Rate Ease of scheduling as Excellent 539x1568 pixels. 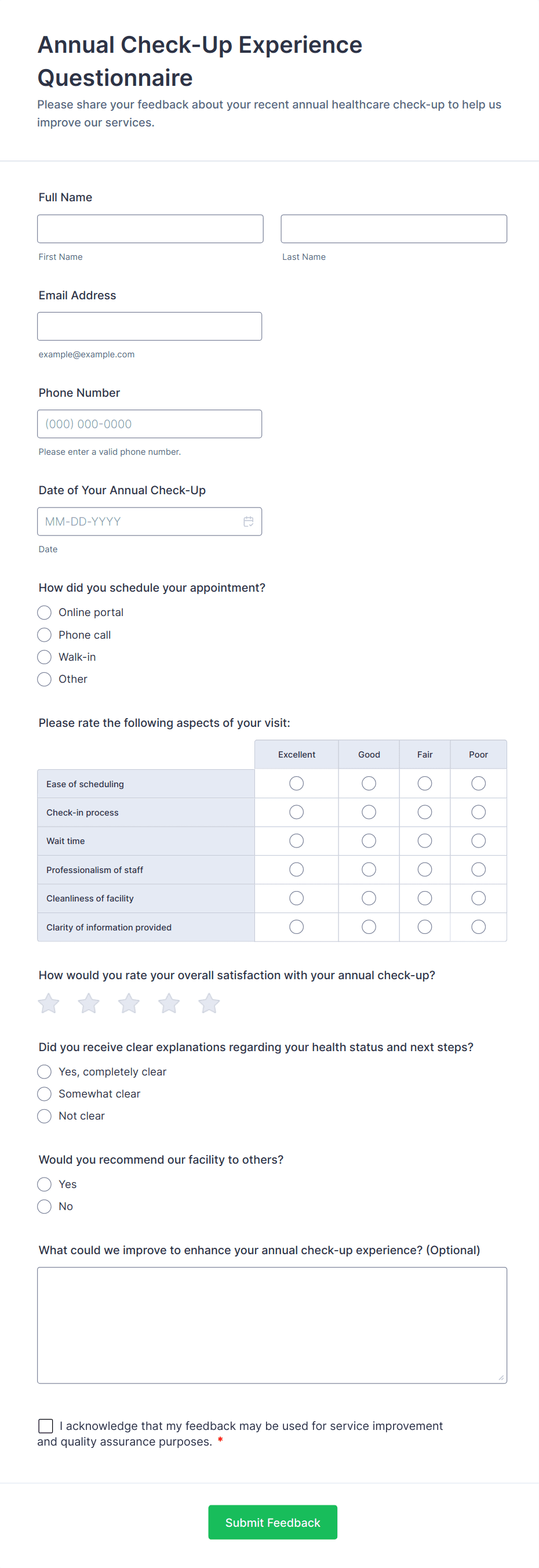[x=296, y=783]
